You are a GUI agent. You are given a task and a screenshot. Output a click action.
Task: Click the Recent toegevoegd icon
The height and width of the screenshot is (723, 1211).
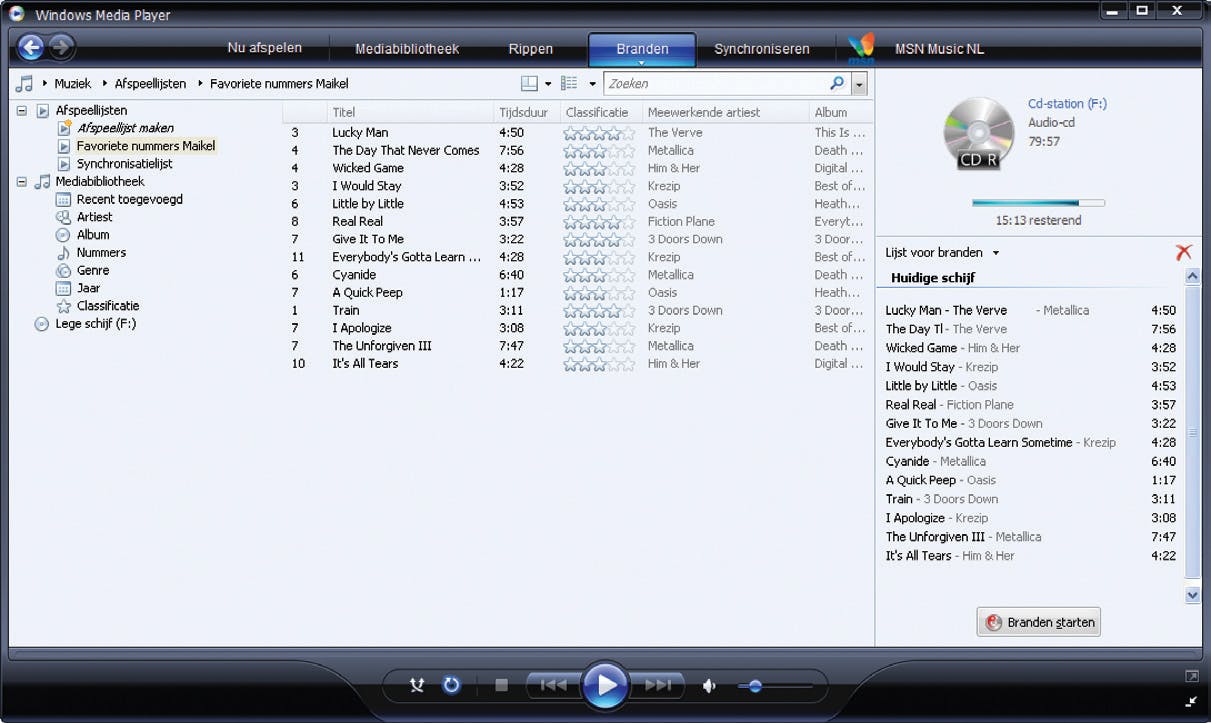[x=64, y=200]
